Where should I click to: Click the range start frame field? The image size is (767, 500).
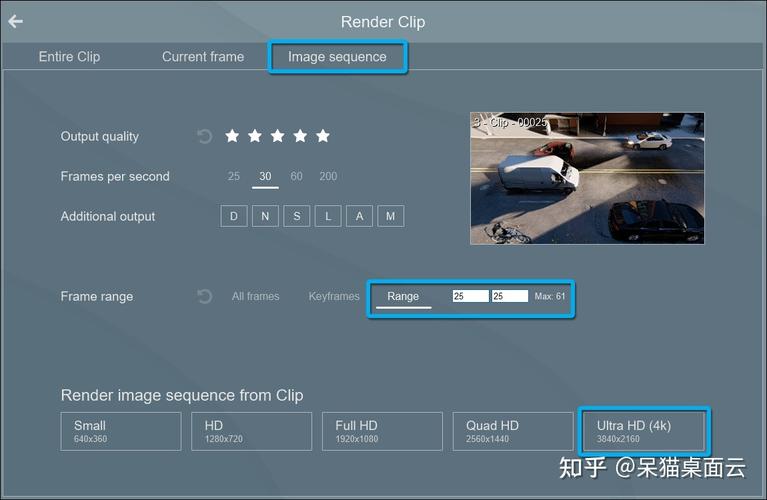pos(471,296)
